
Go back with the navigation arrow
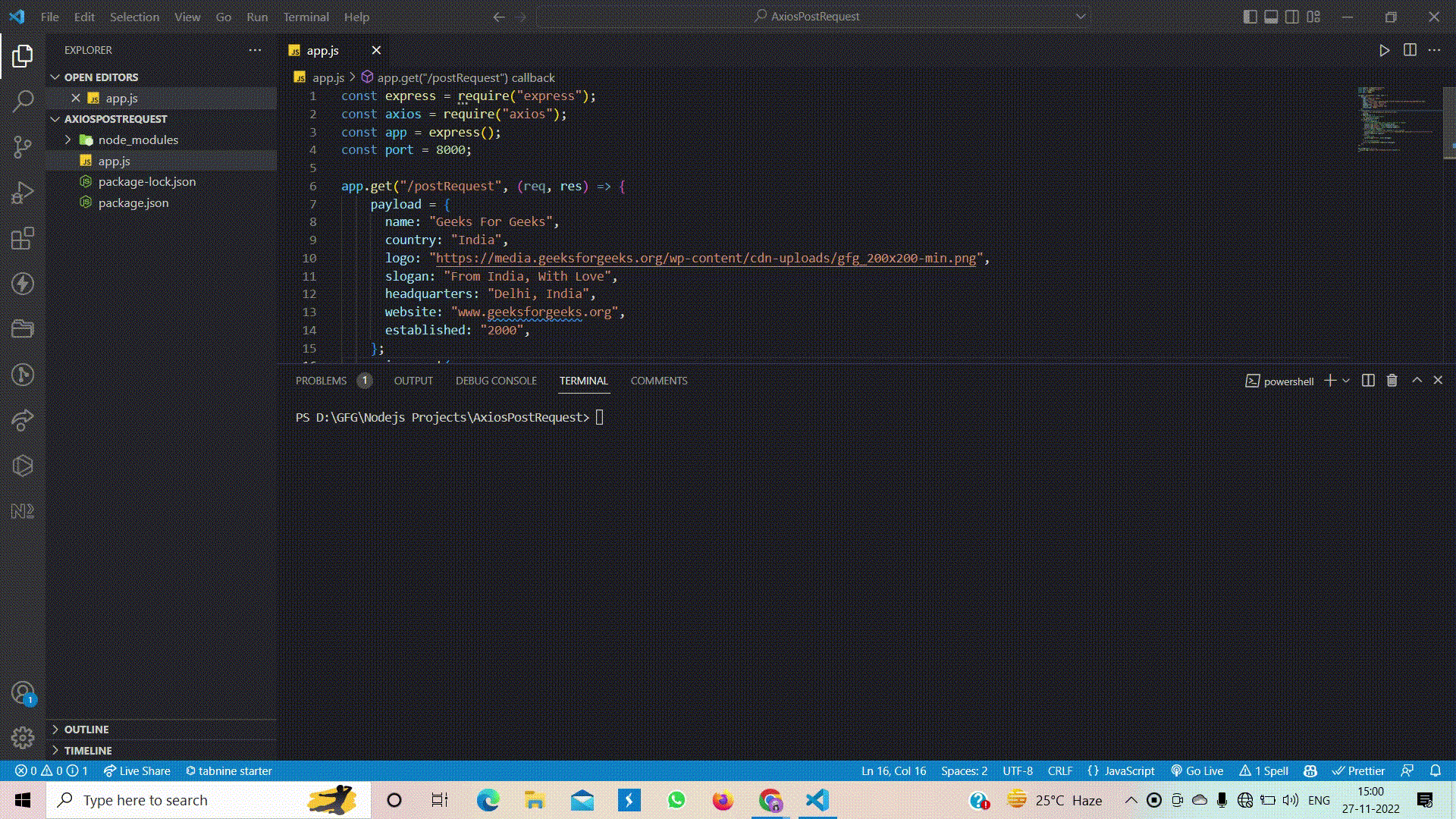498,17
